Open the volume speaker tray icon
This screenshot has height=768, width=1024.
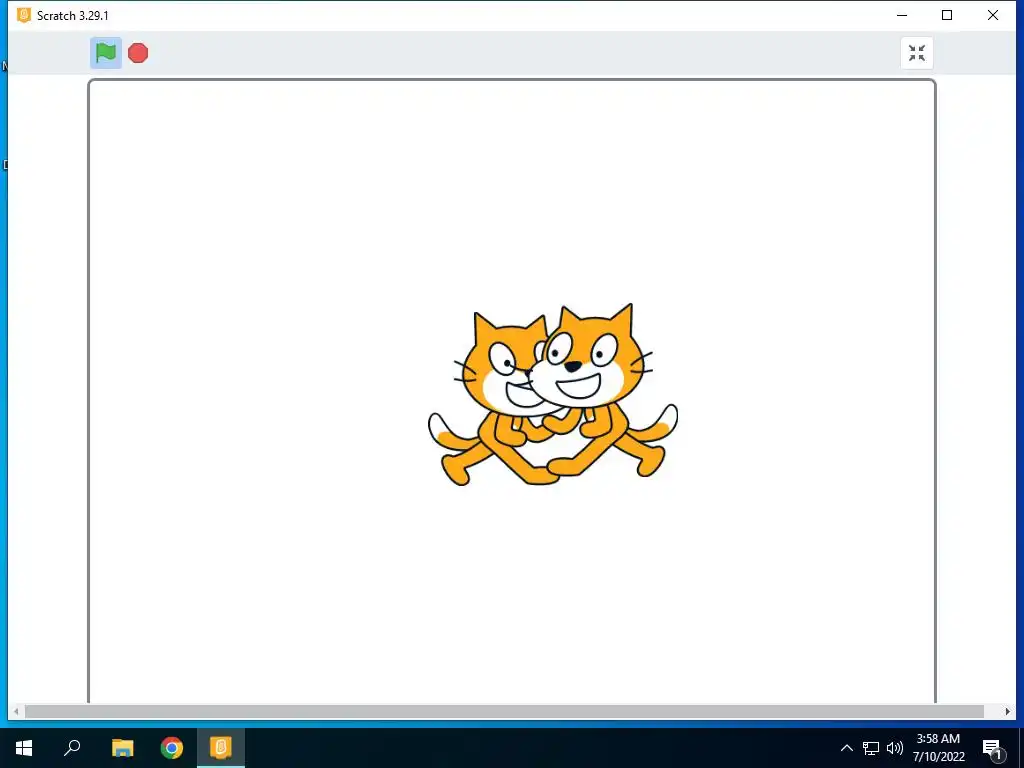coord(895,748)
